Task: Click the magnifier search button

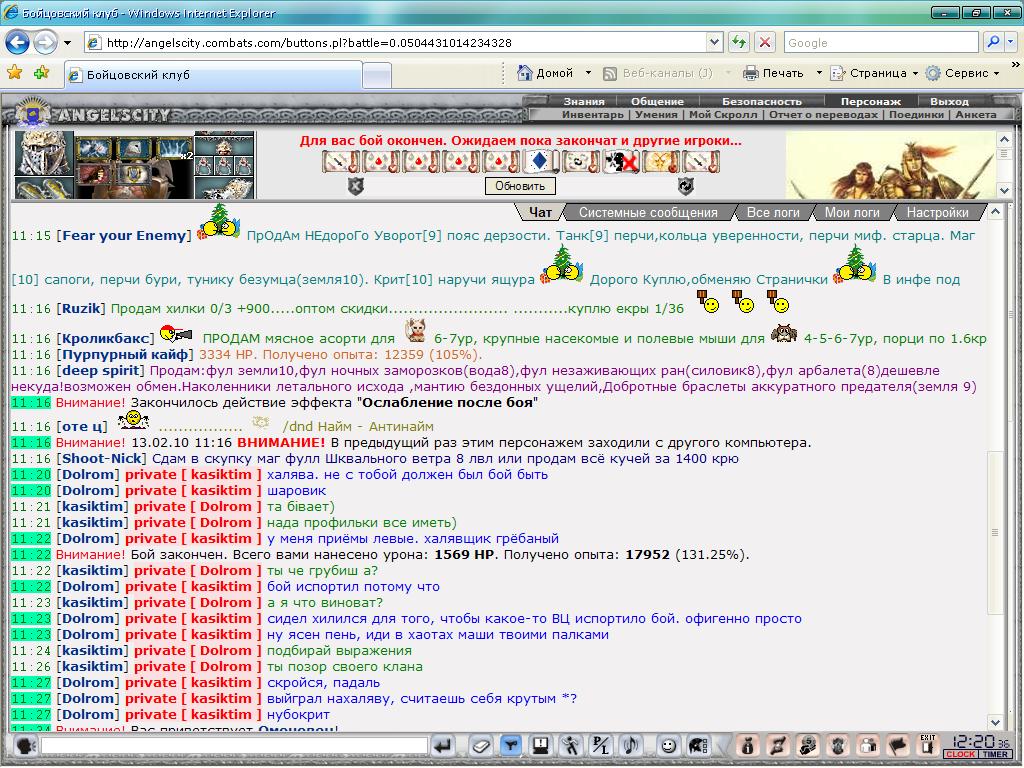Action: pos(993,42)
